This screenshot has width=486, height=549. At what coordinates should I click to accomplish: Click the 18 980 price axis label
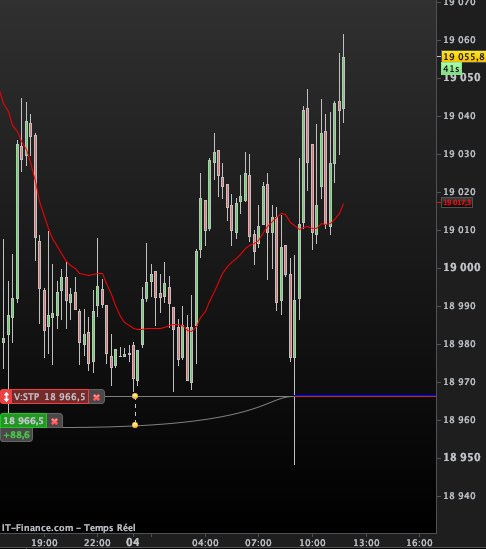tap(459, 344)
